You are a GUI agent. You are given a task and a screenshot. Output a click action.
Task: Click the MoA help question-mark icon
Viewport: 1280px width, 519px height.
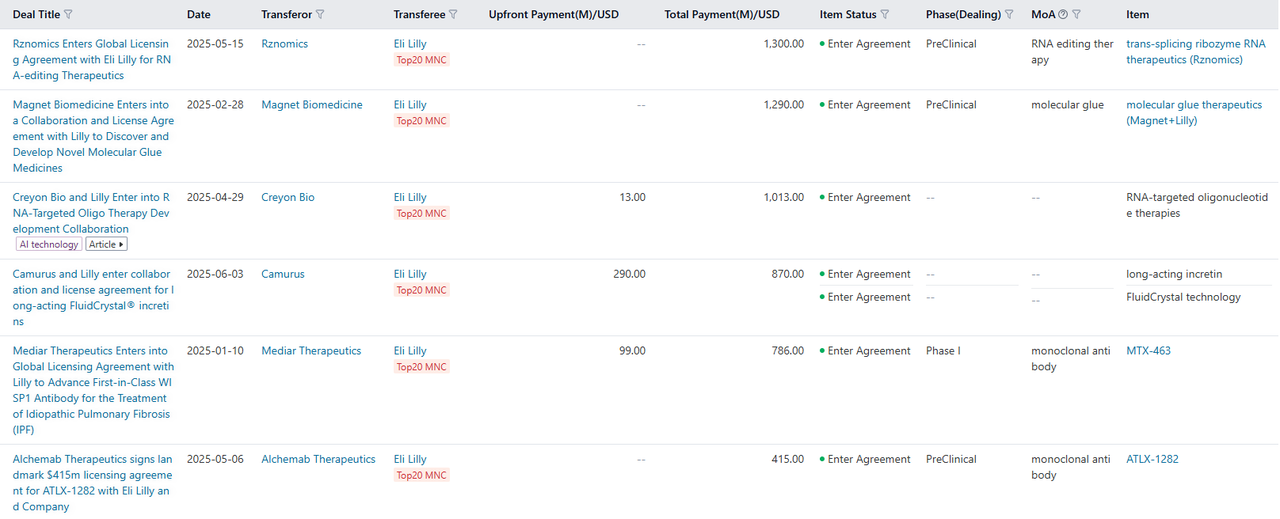click(x=1063, y=15)
